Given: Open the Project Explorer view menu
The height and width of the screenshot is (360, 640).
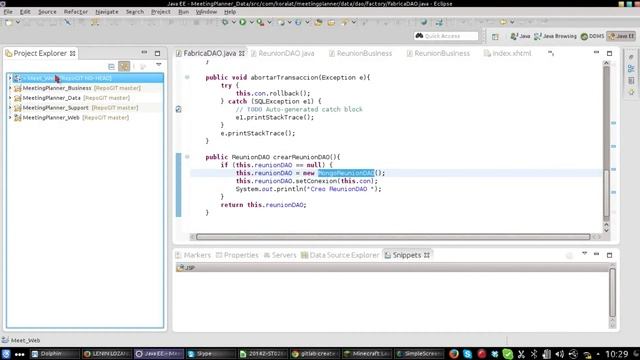Looking at the screenshot, I should [159, 65].
